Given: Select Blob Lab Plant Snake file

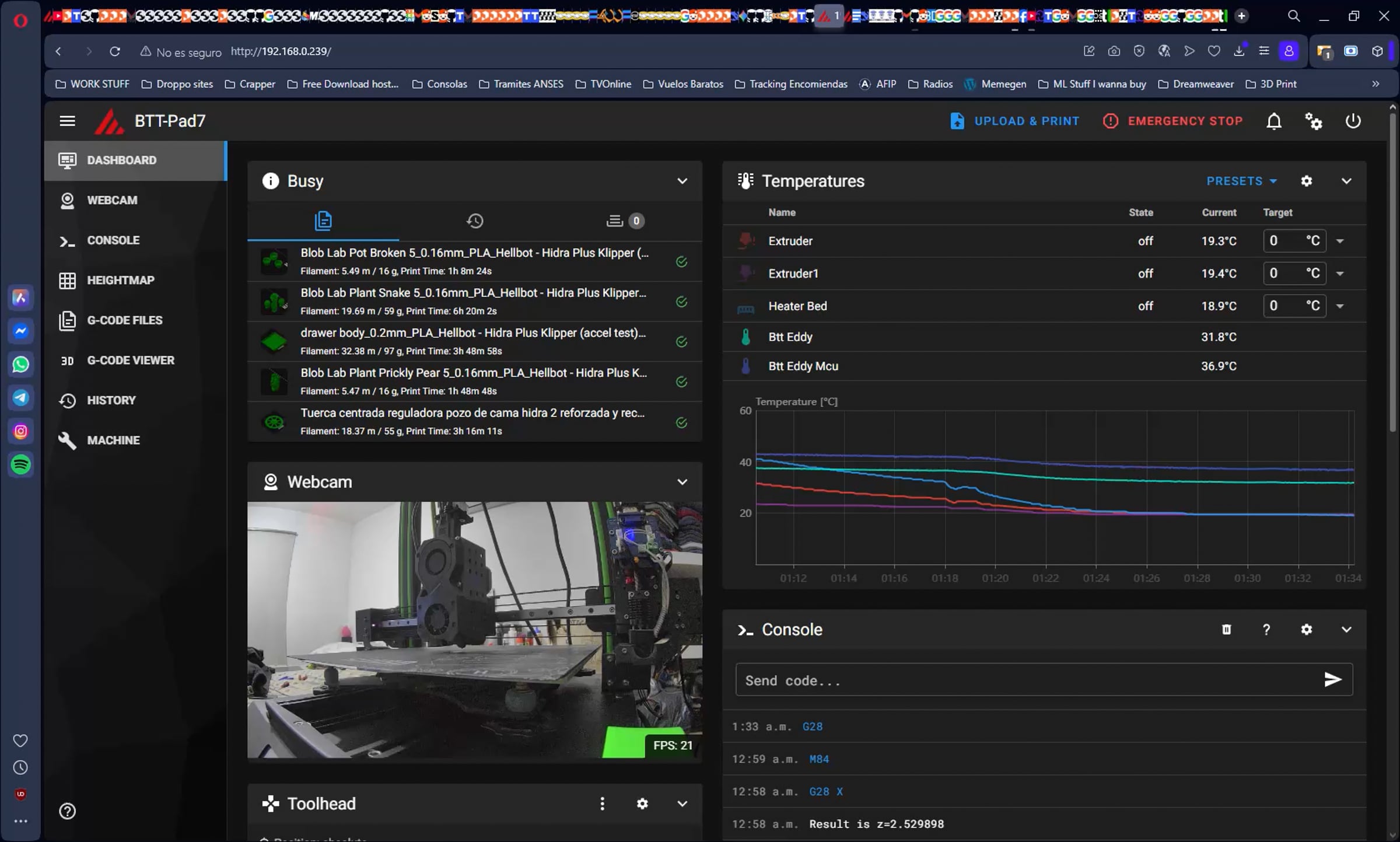Looking at the screenshot, I should click(x=475, y=302).
